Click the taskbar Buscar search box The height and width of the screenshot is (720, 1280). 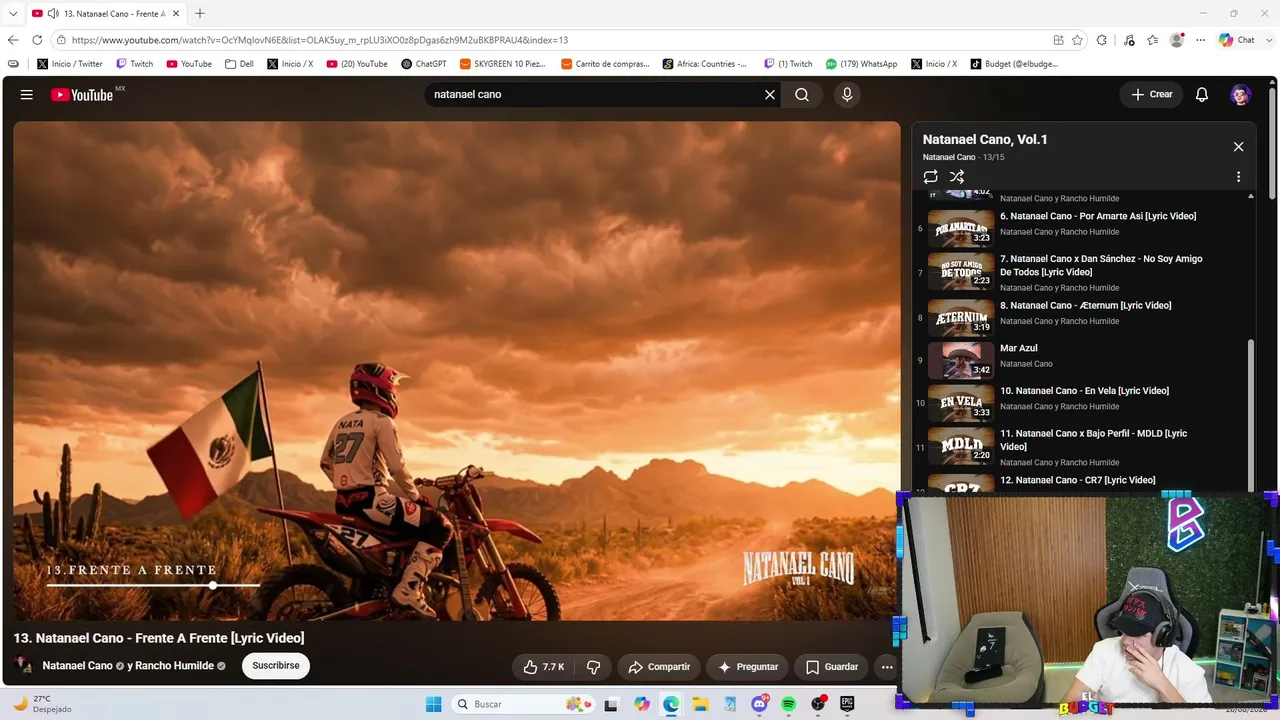tap(521, 704)
